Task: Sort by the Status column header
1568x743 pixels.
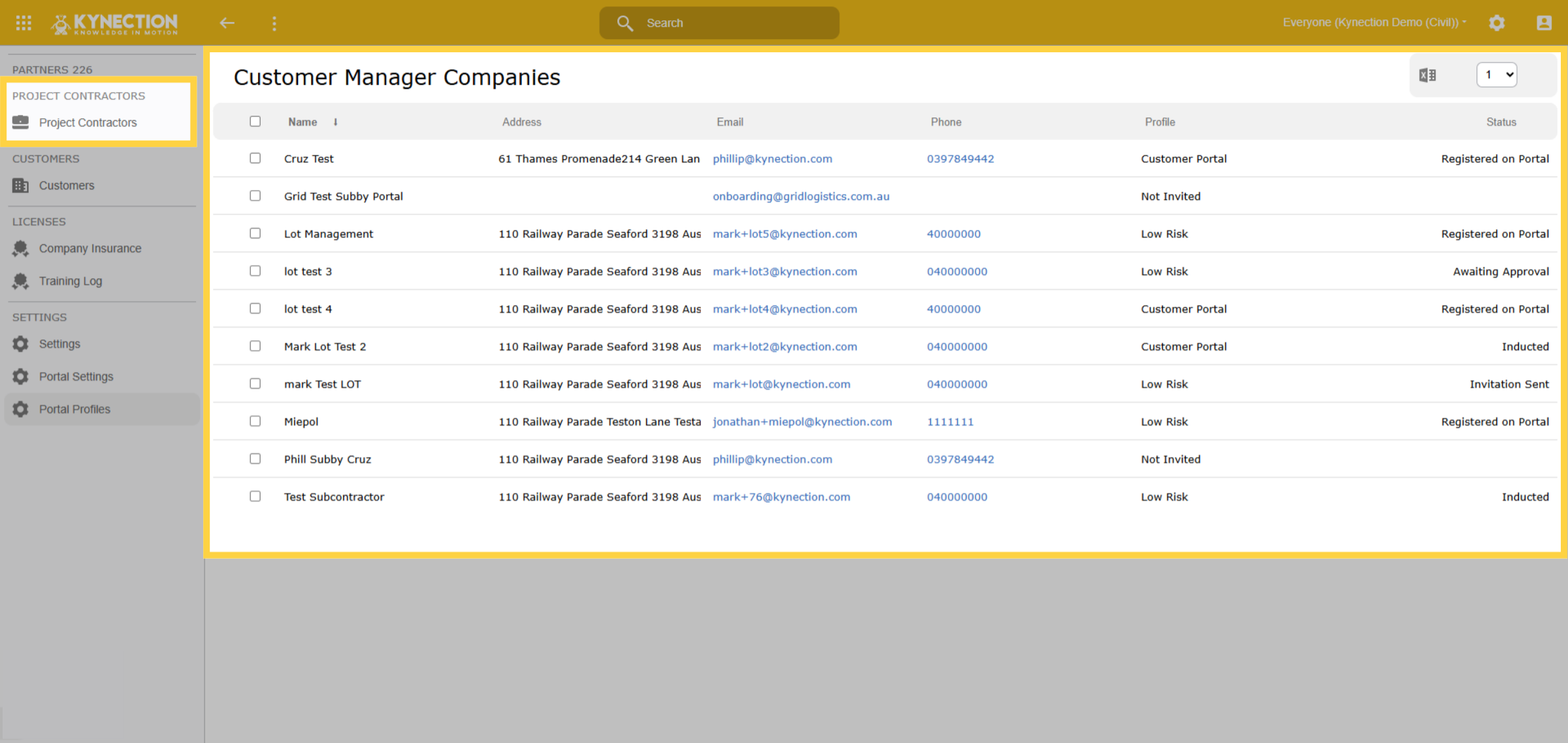Action: pyautogui.click(x=1501, y=122)
